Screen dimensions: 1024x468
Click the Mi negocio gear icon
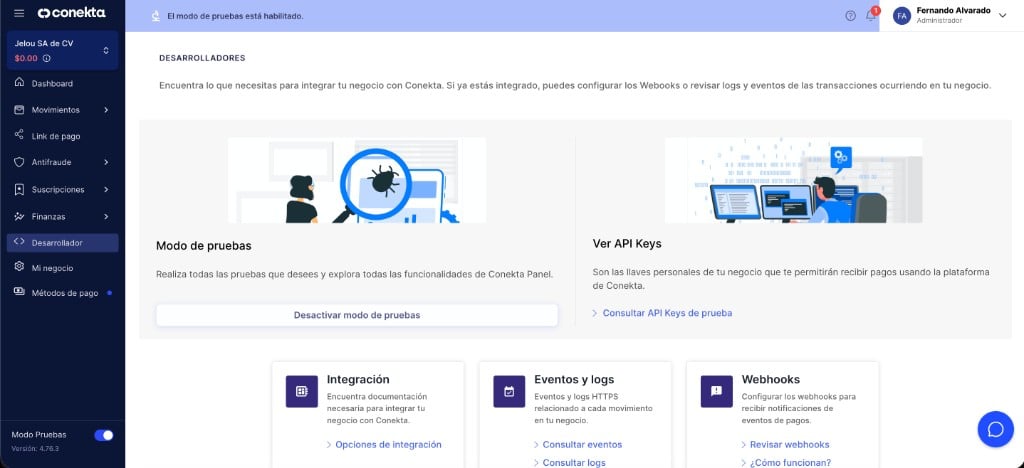[19, 267]
